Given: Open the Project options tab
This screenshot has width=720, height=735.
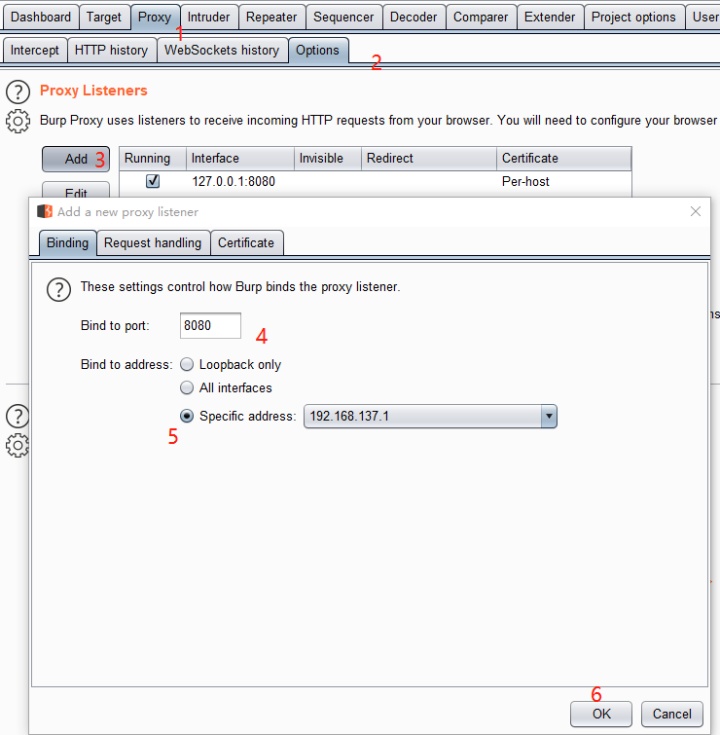Looking at the screenshot, I should coord(634,17).
